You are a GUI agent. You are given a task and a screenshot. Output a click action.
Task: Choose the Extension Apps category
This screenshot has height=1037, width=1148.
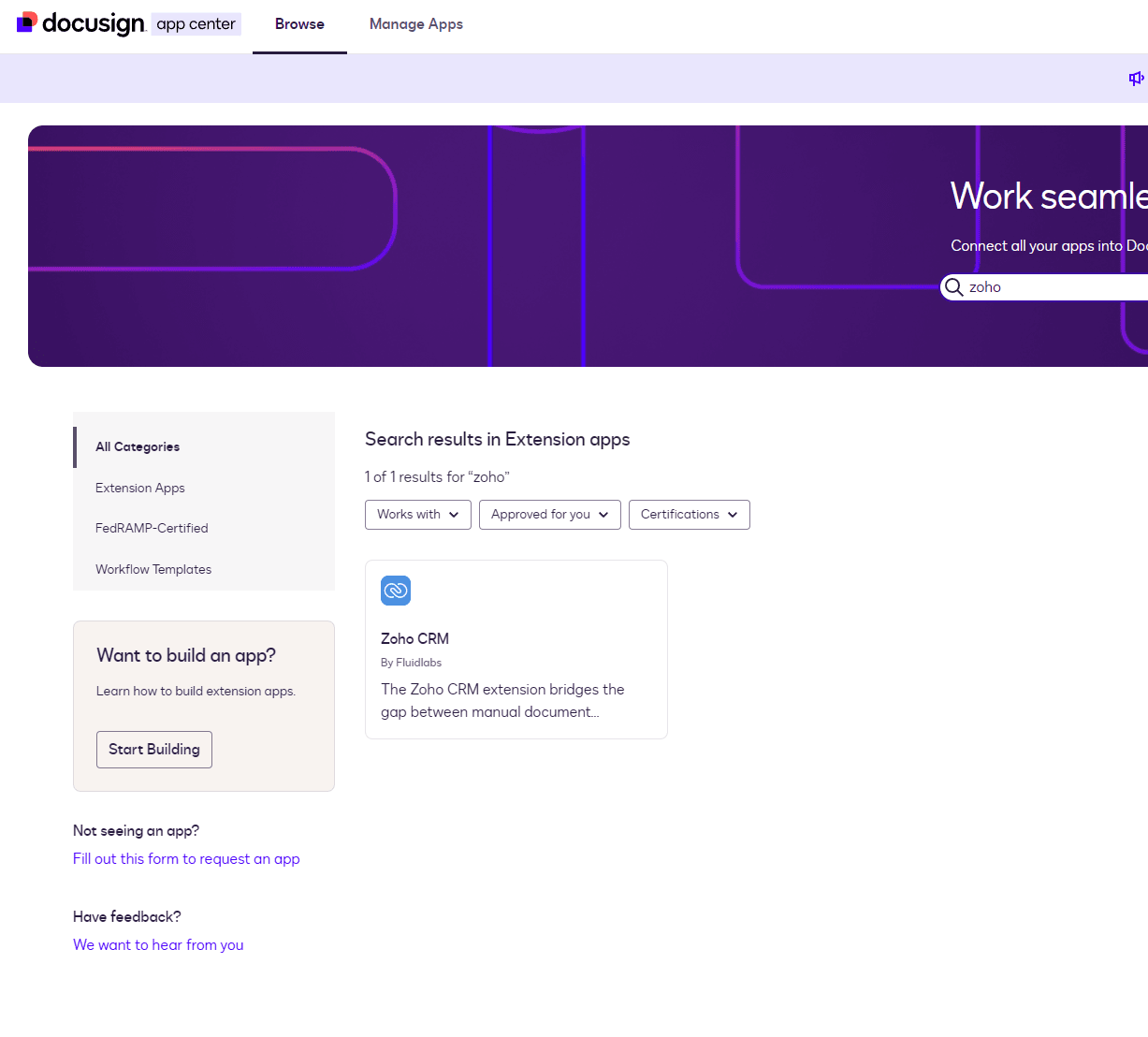coord(140,488)
